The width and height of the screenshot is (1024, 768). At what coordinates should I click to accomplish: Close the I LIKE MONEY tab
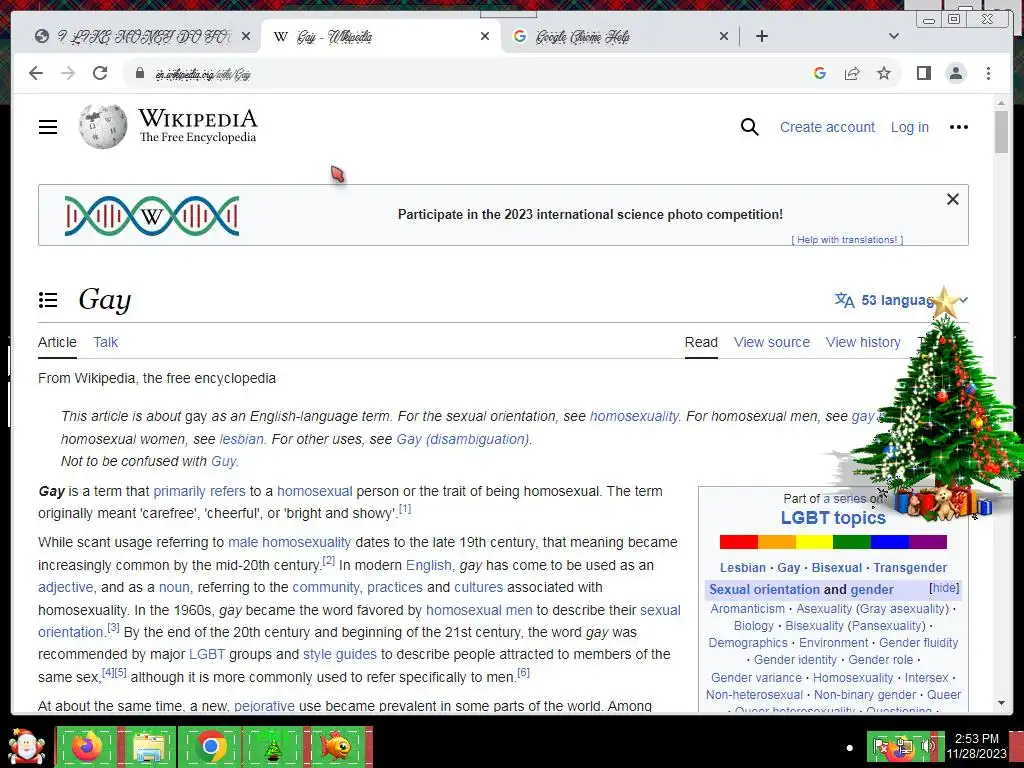tap(246, 36)
